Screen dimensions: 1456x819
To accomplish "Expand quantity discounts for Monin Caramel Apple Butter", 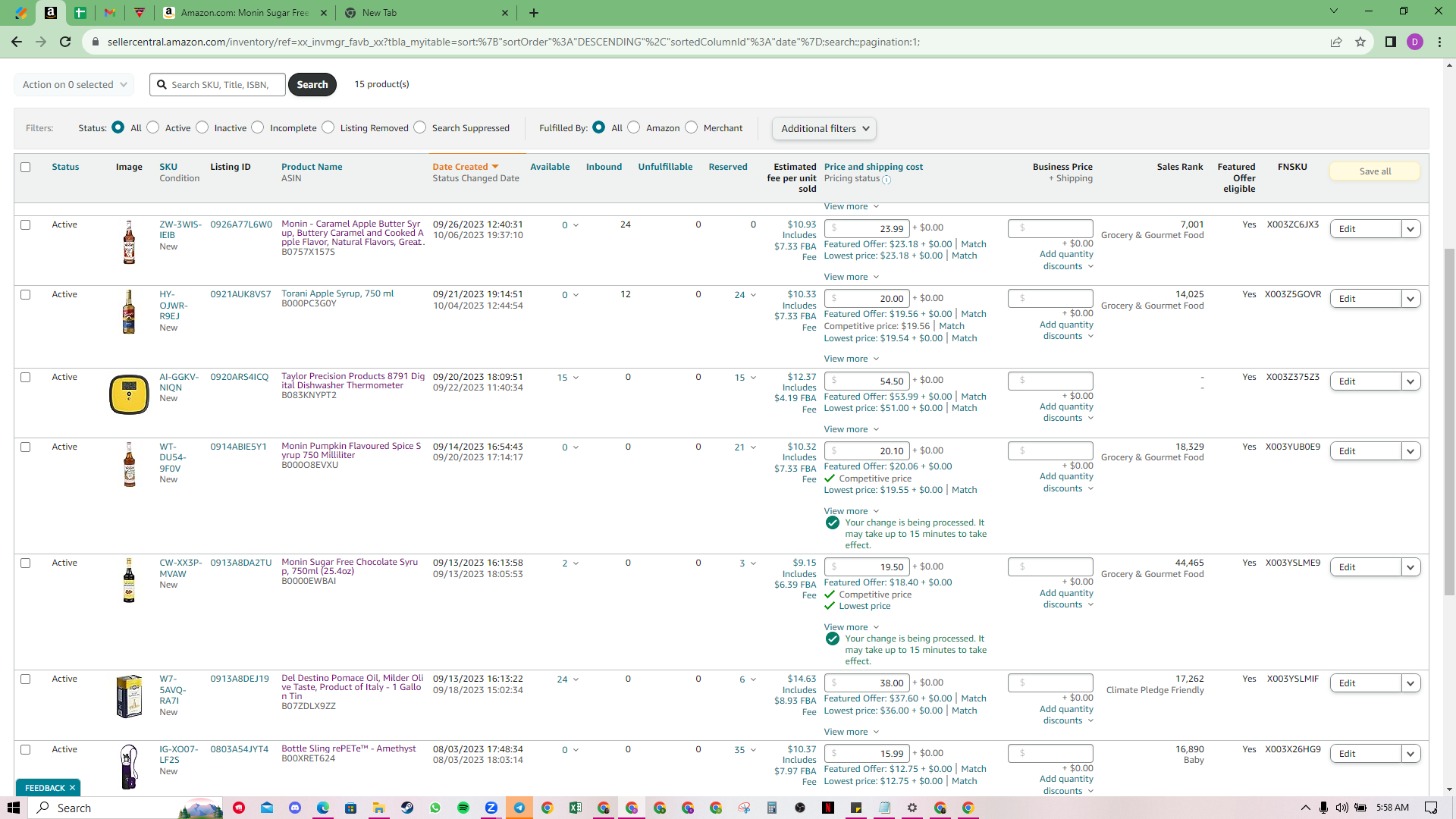I will (x=1068, y=260).
